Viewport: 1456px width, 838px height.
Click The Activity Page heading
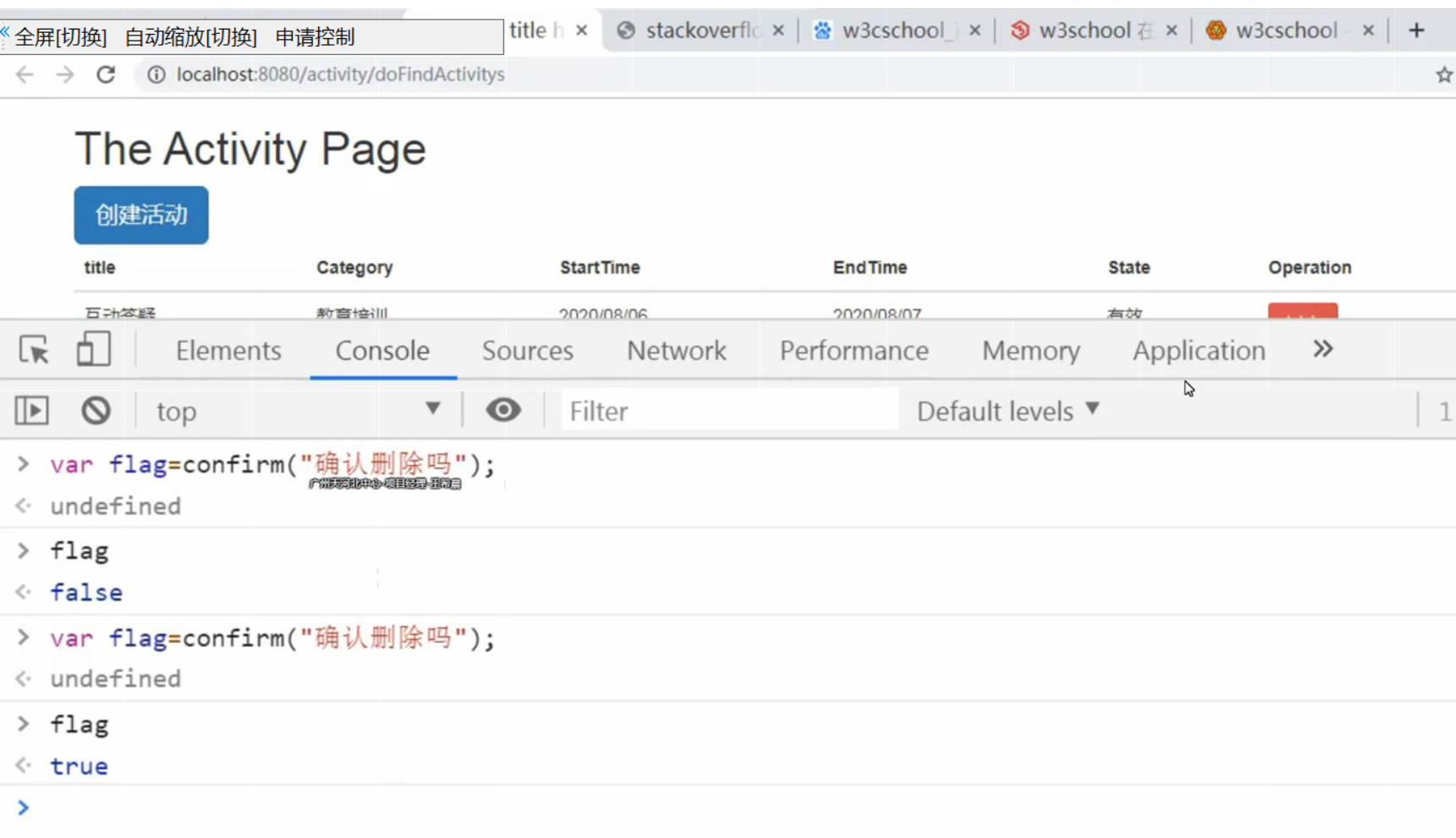250,150
